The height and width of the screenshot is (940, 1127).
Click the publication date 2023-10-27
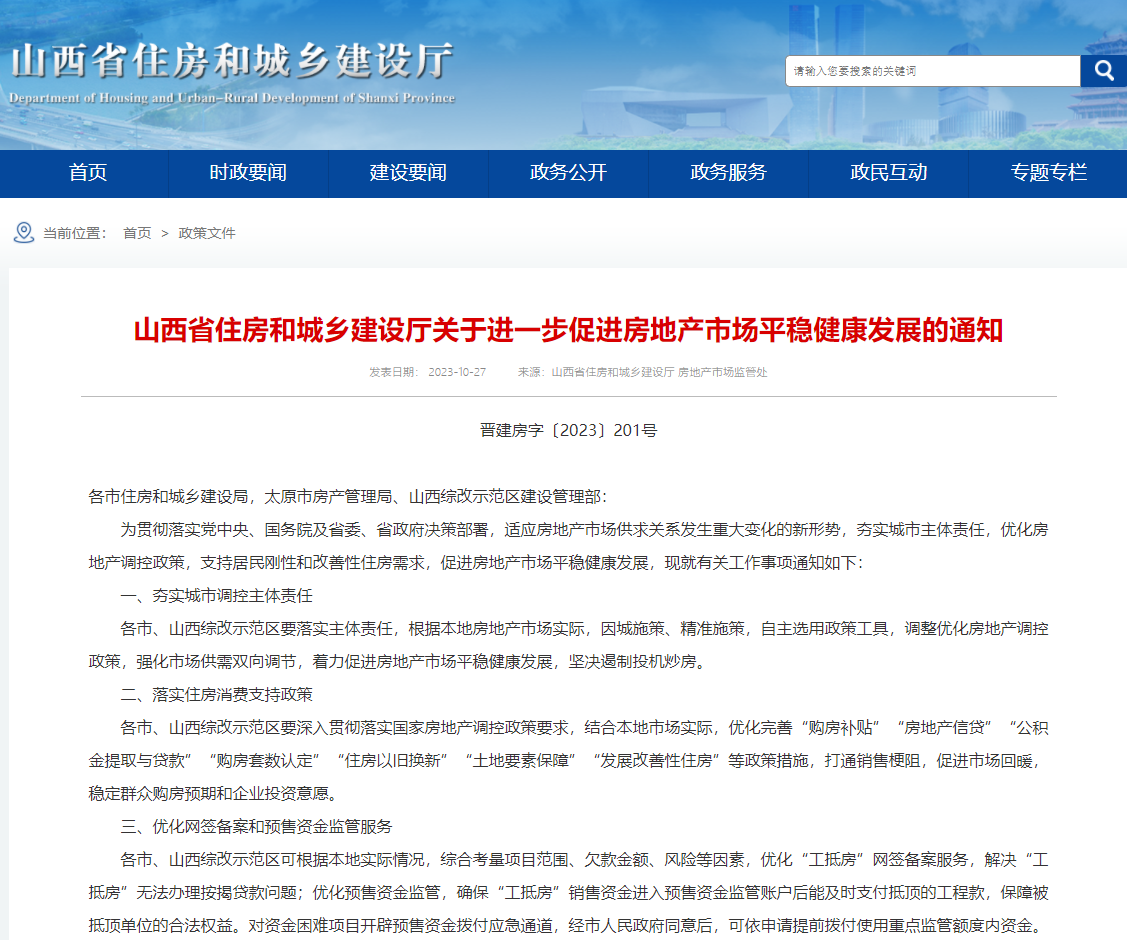(457, 372)
